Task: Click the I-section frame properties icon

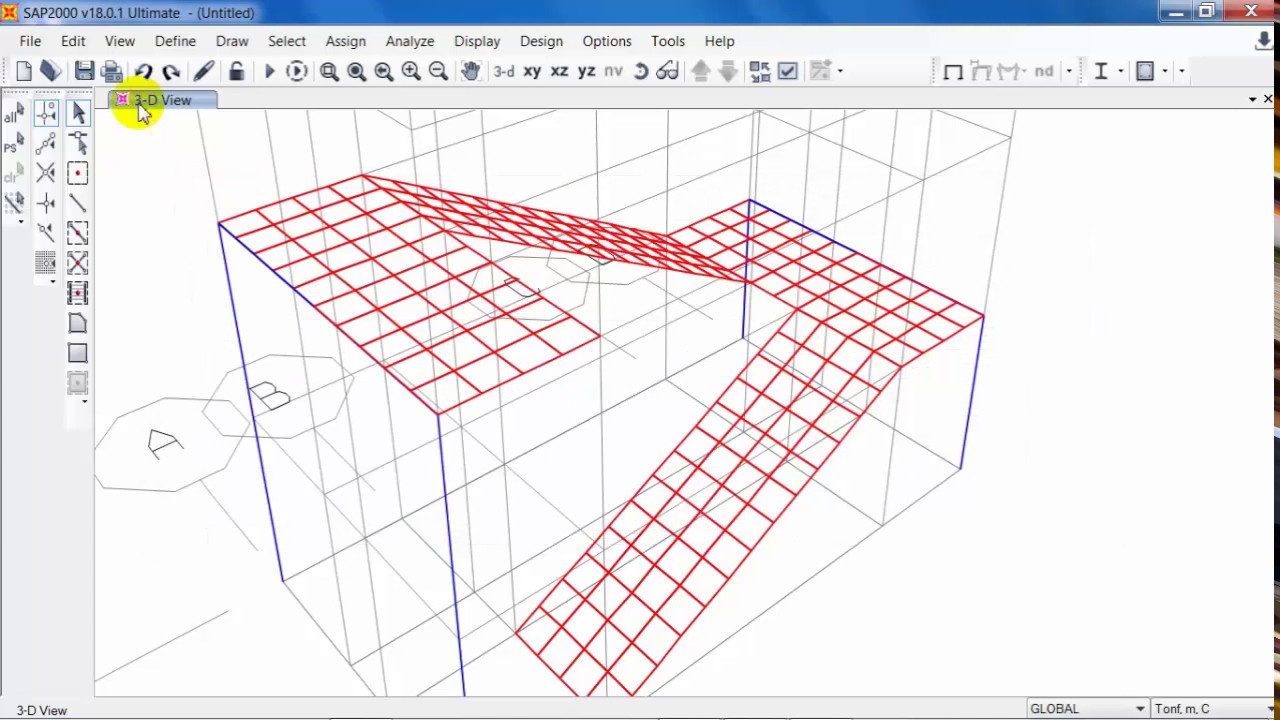Action: pos(1101,71)
